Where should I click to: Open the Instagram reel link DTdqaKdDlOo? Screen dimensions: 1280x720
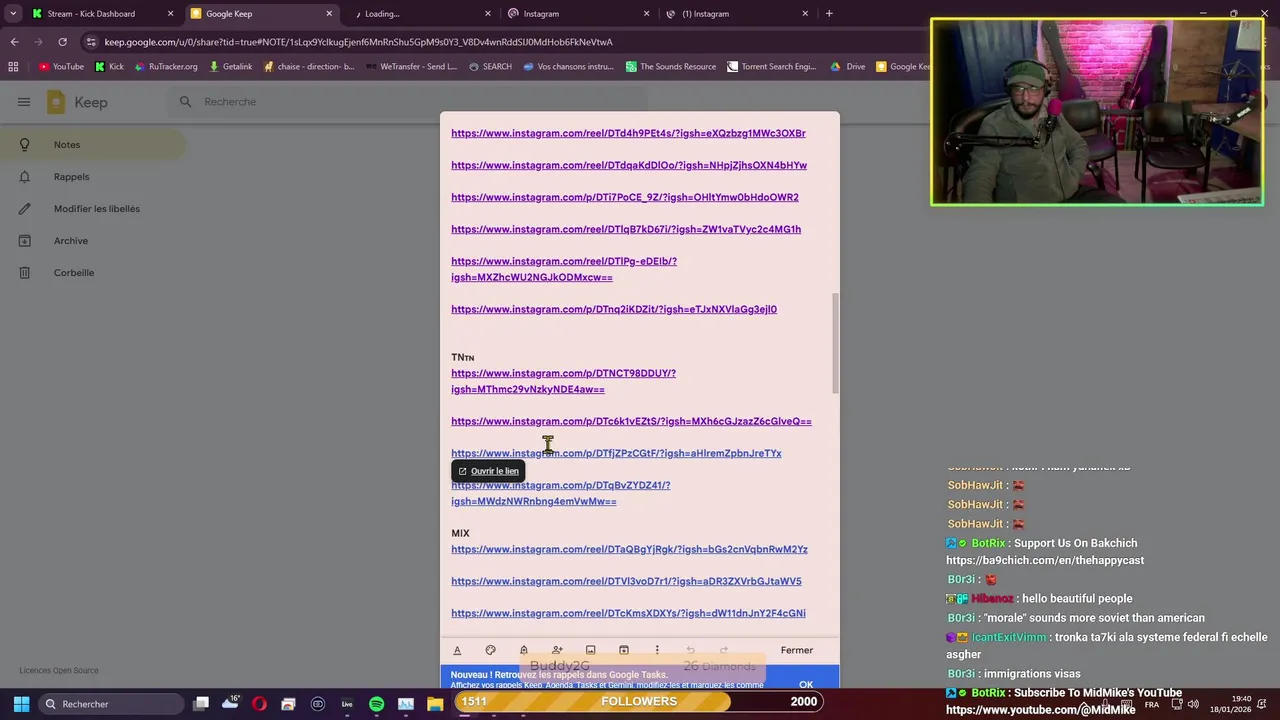pos(629,165)
